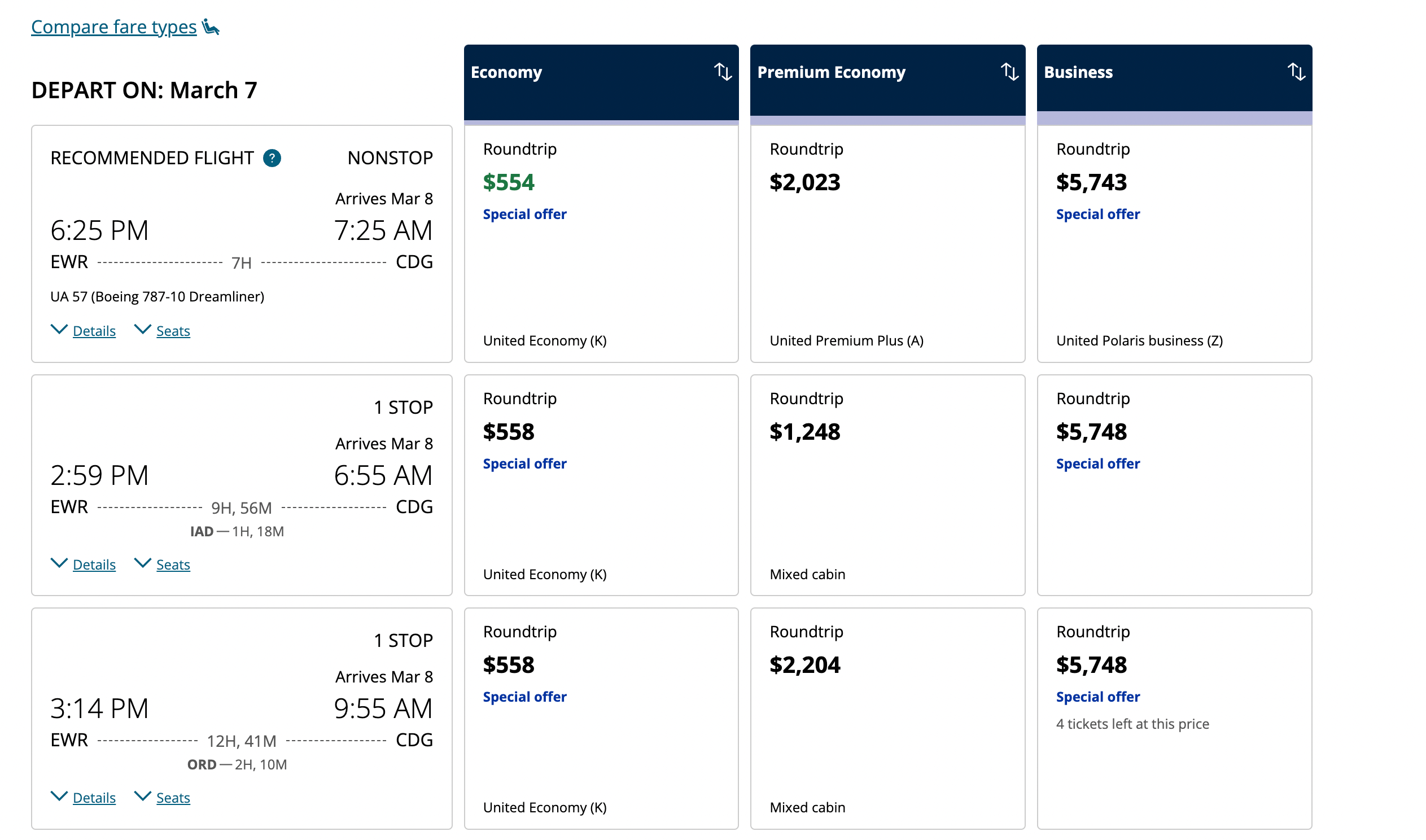This screenshot has width=1426, height=840.
Task: Open the Compare fare types link
Action: tap(113, 27)
